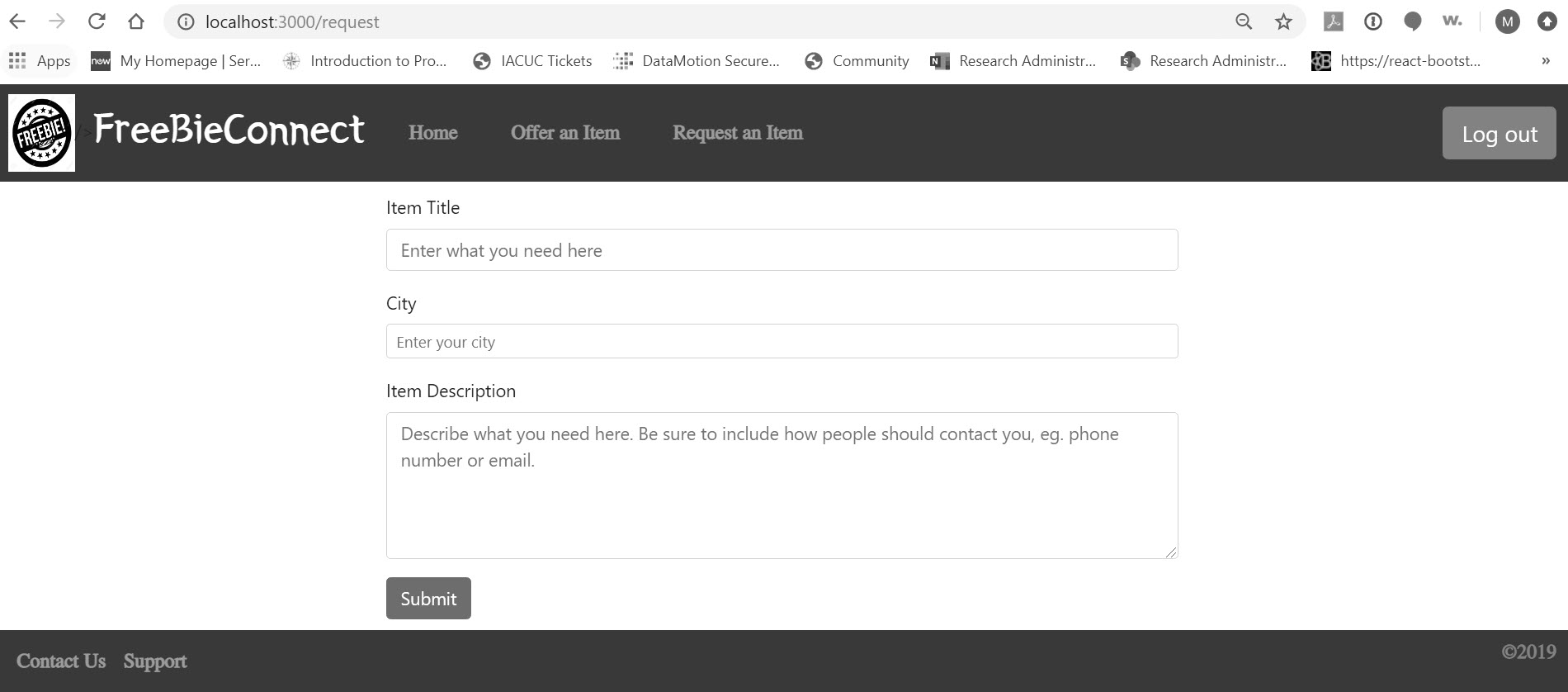Focus the Item Description text area
The height and width of the screenshot is (692, 1568).
[x=782, y=486]
